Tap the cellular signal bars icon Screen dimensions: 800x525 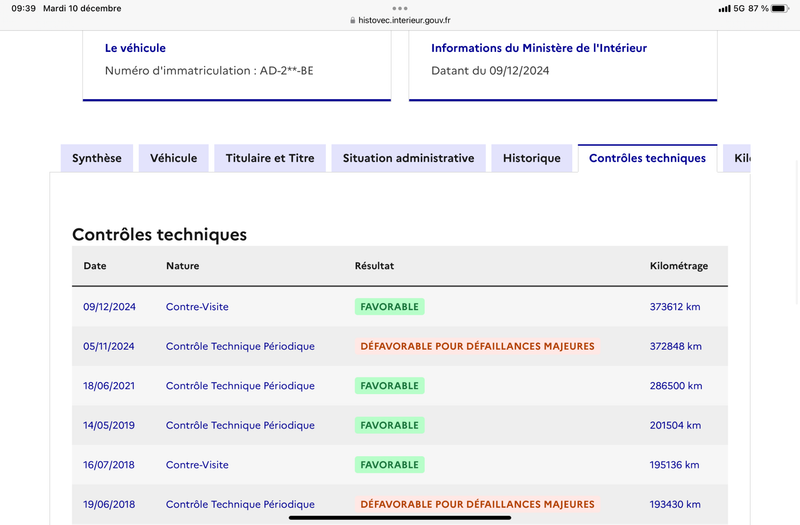pos(724,9)
